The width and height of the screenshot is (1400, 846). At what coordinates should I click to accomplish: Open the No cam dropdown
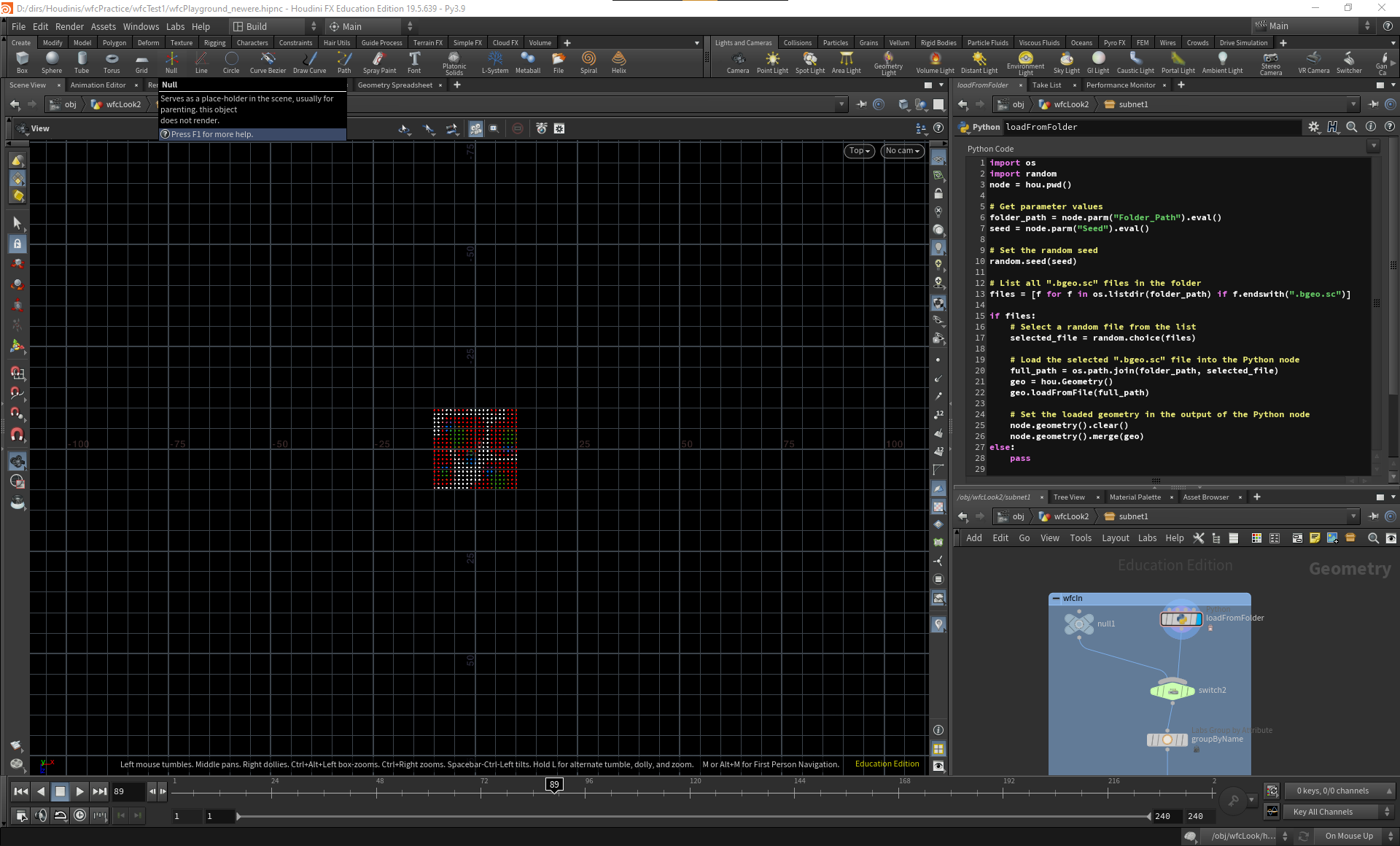click(902, 150)
